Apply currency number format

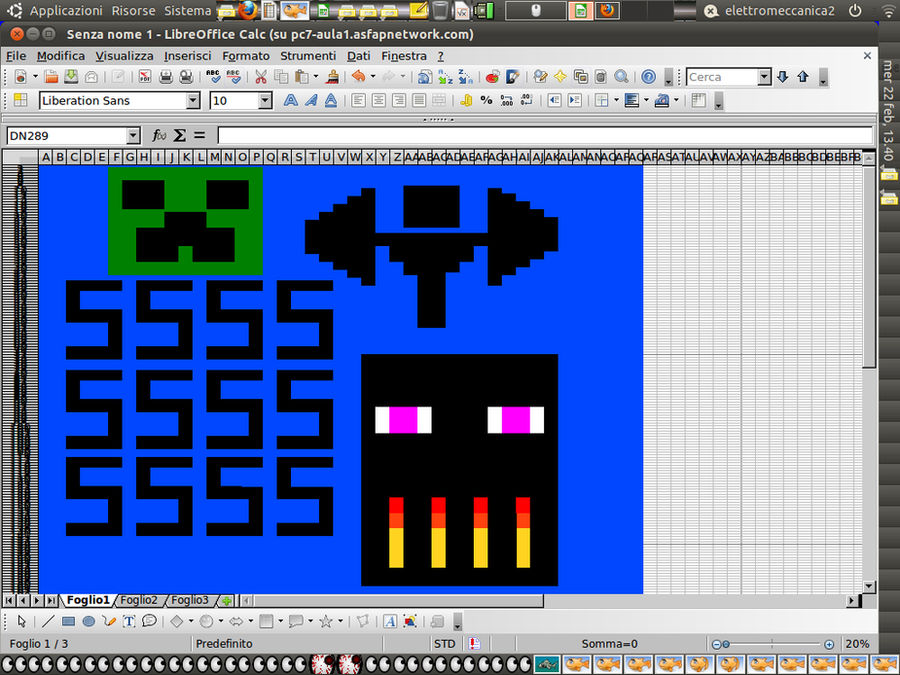[x=466, y=100]
